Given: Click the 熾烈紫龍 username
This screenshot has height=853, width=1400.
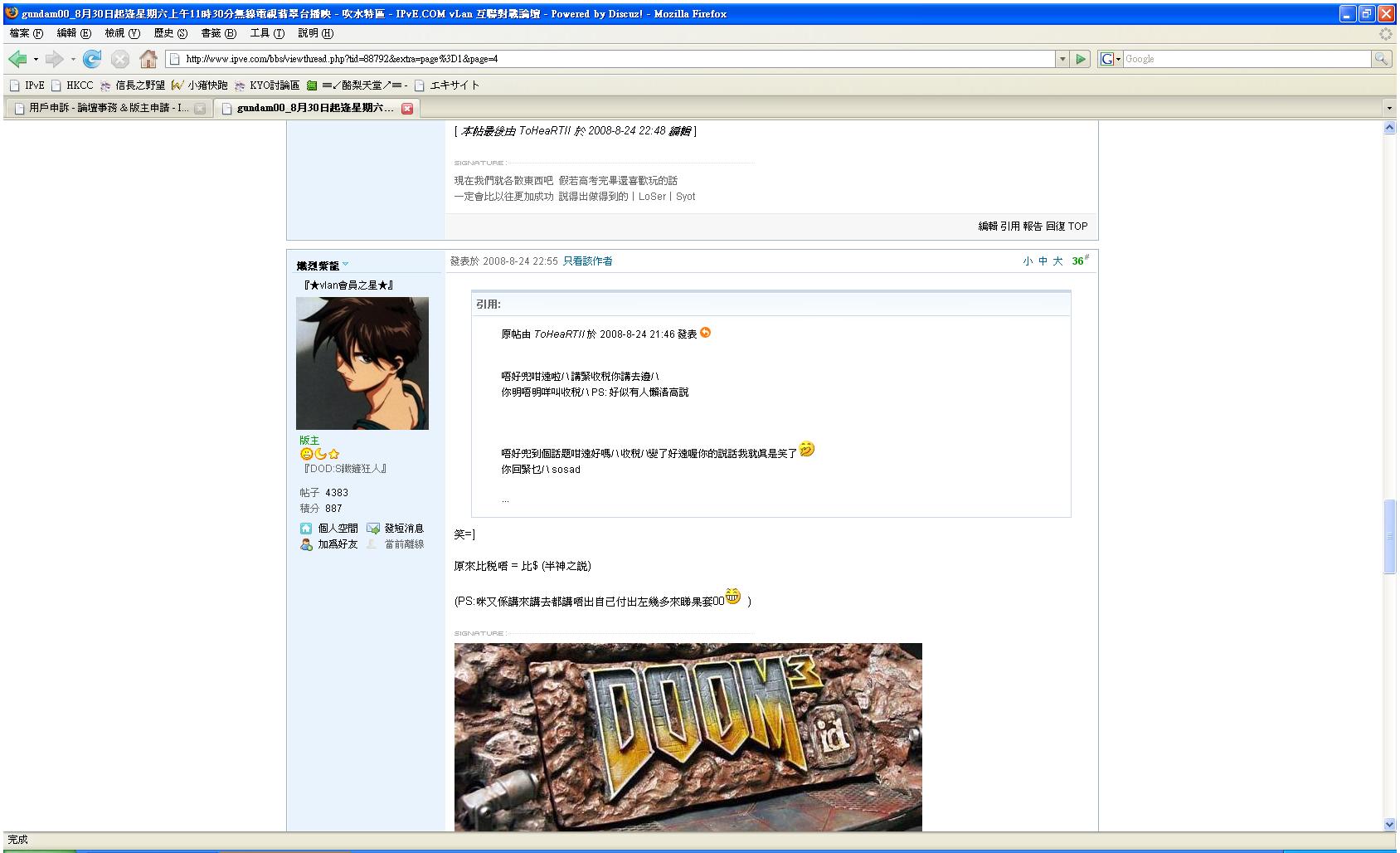Looking at the screenshot, I should (x=318, y=266).
